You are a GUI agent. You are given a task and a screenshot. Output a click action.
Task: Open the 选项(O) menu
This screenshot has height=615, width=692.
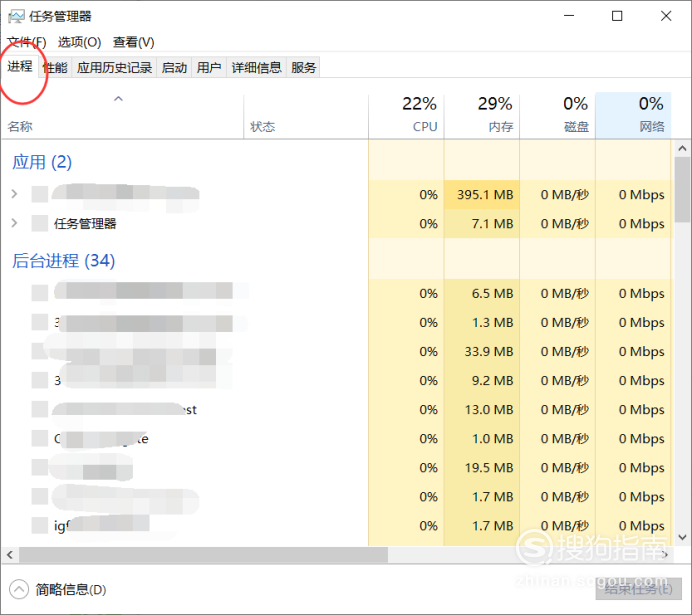click(79, 42)
